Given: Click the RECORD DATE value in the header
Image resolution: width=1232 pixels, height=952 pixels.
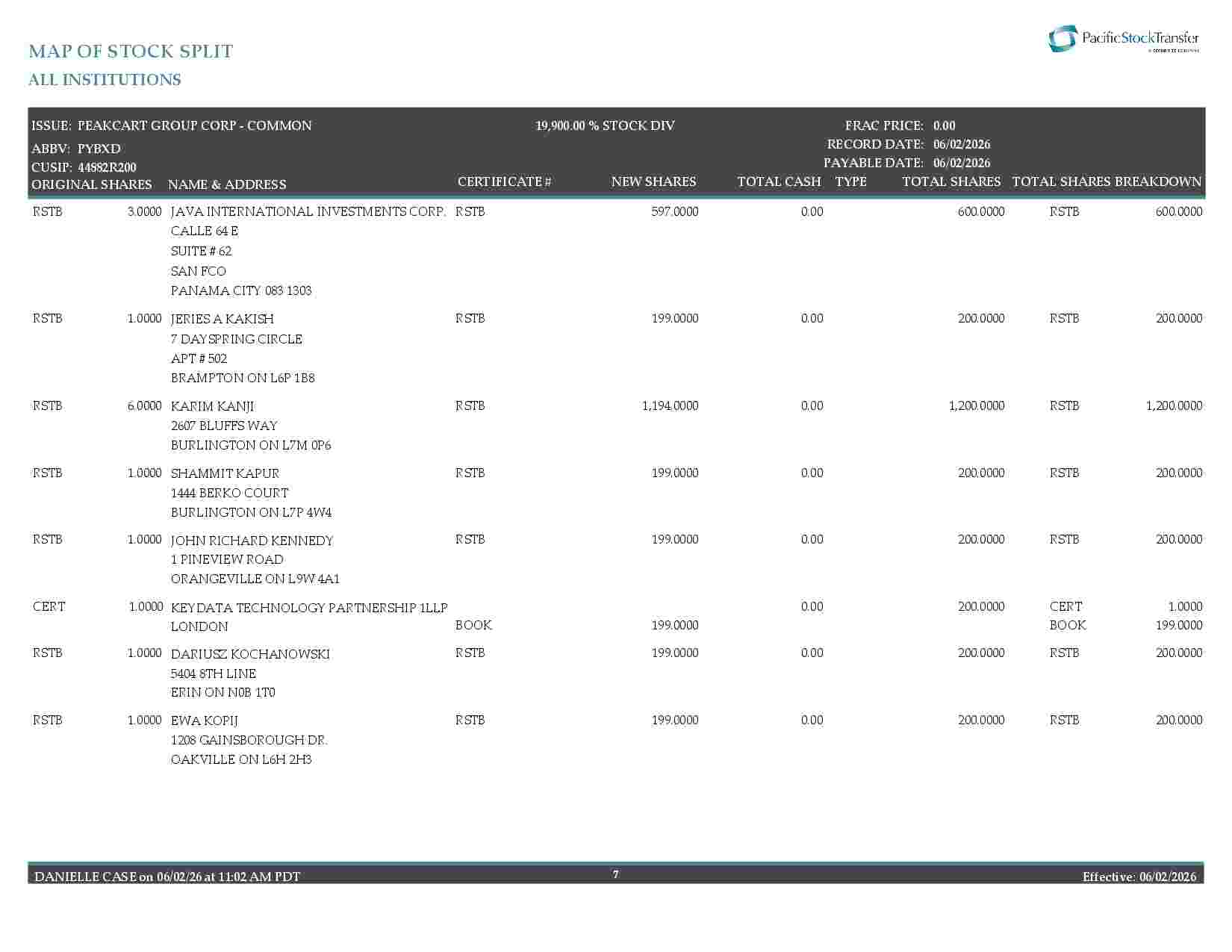Looking at the screenshot, I should click(x=962, y=144).
